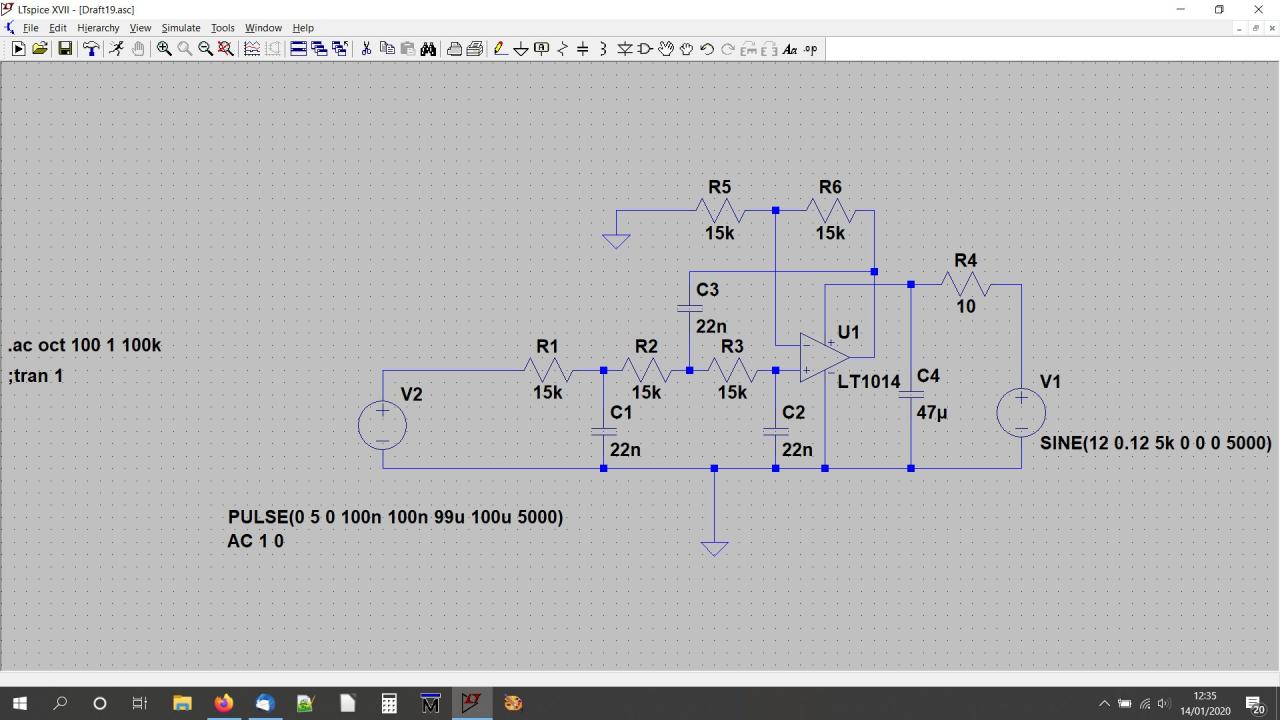This screenshot has width=1280, height=720.
Task: Pick the Capacitor placement tool
Action: pos(583,49)
